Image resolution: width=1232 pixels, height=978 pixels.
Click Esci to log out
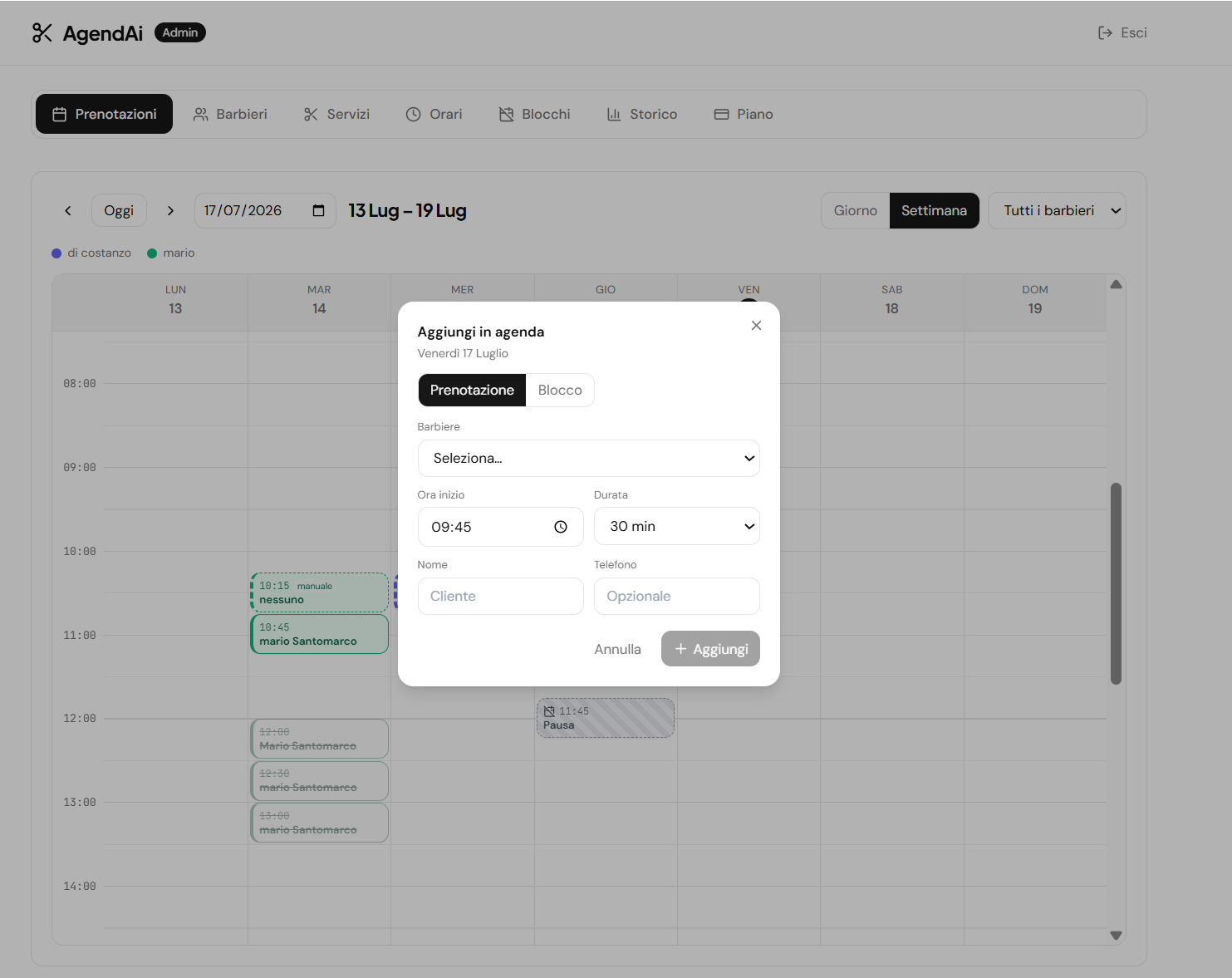tap(1122, 32)
